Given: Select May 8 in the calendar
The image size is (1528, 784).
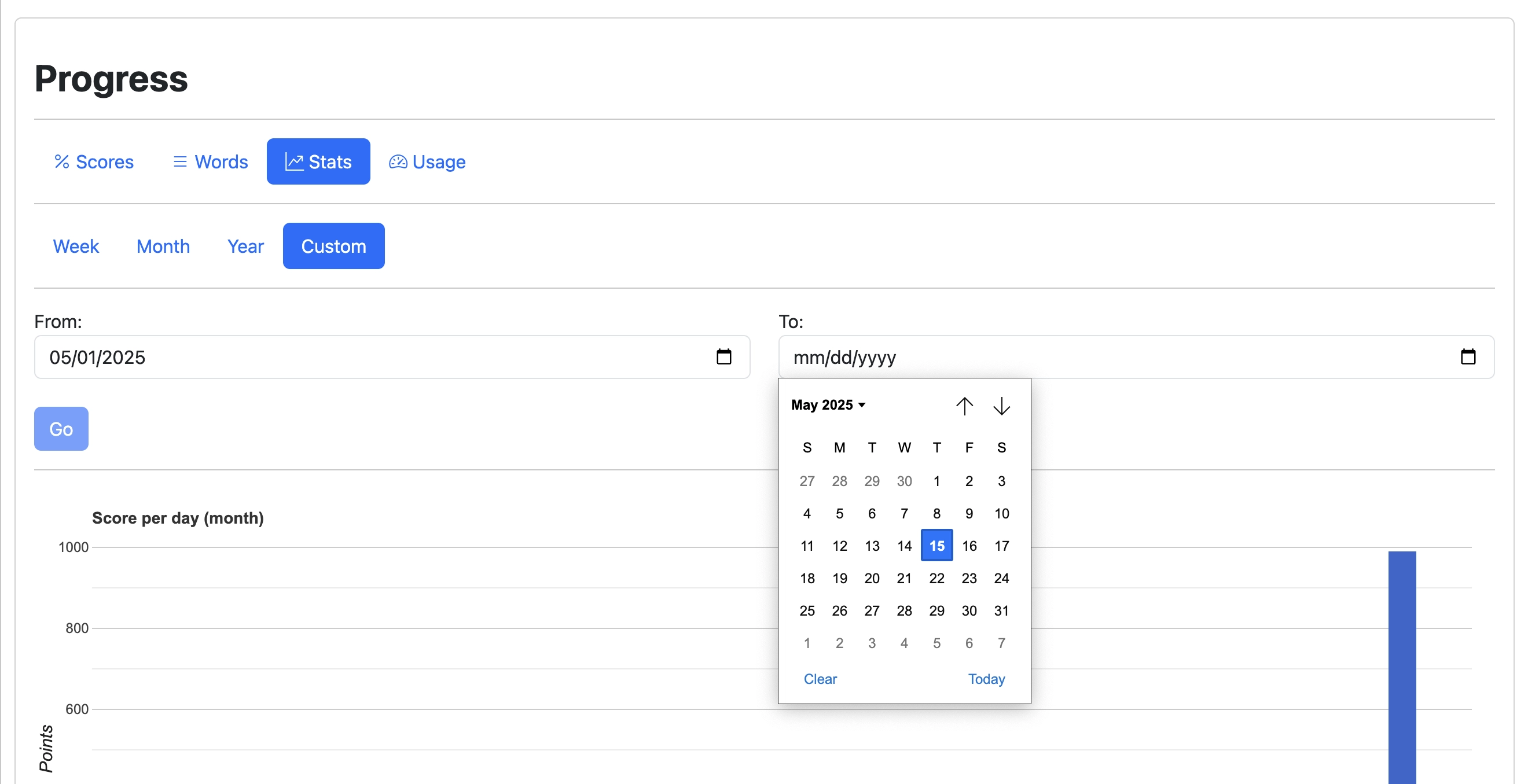Looking at the screenshot, I should 936,514.
